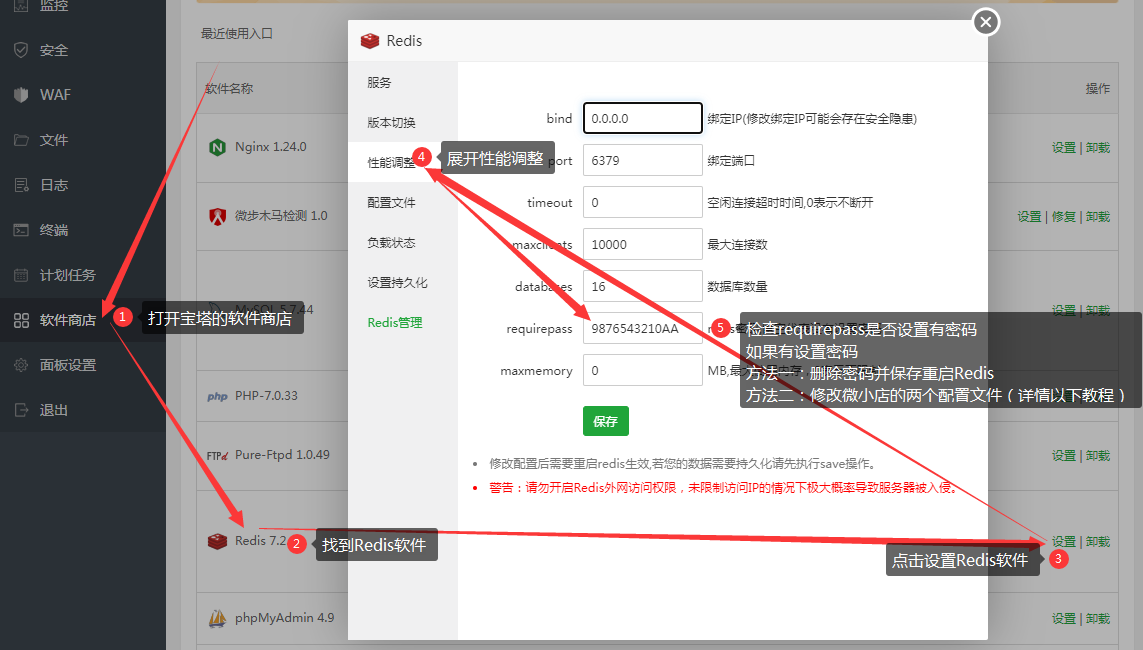Select Nginx 1.24.0 software name
The height and width of the screenshot is (650, 1143).
(x=270, y=146)
